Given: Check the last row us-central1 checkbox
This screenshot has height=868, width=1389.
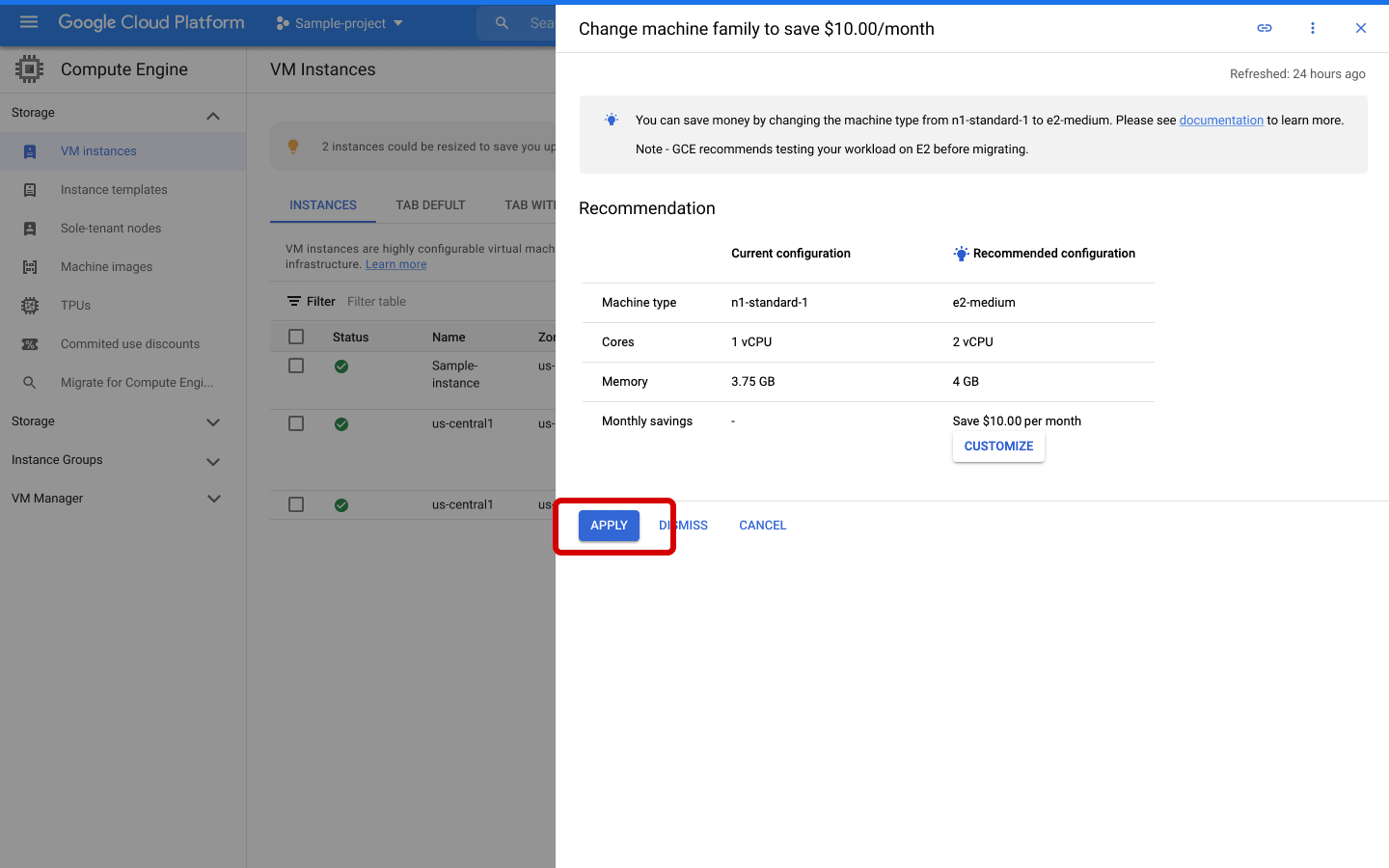Looking at the screenshot, I should [x=296, y=504].
